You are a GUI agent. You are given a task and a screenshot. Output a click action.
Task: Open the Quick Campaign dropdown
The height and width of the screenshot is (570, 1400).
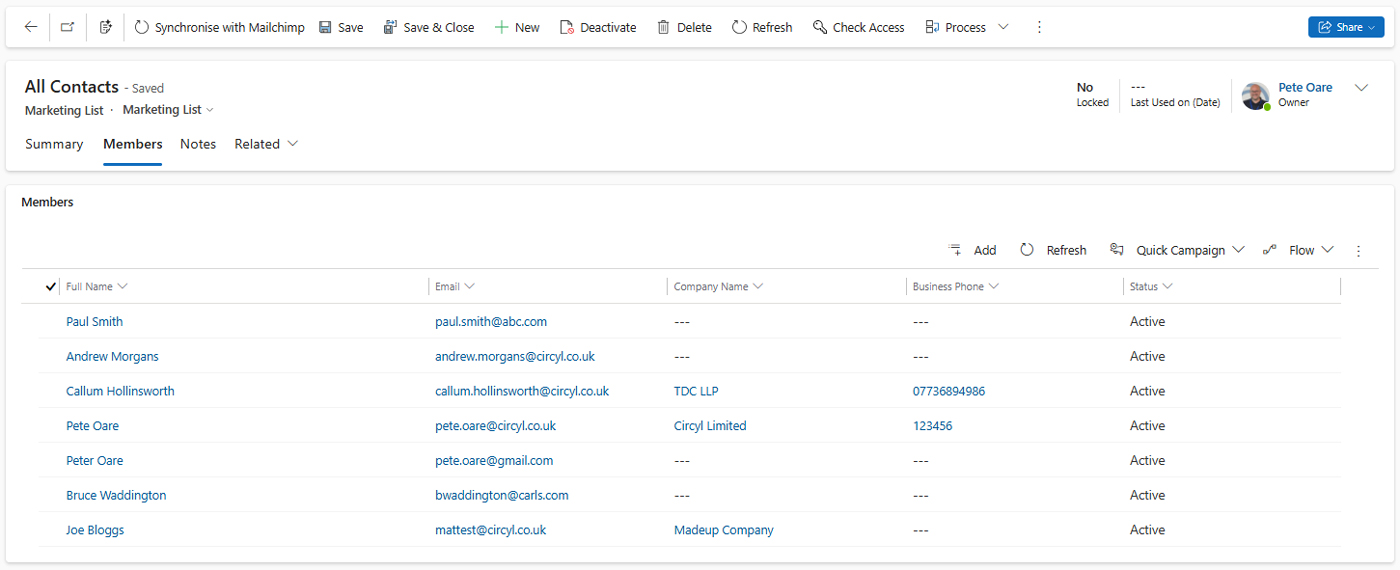[1177, 250]
